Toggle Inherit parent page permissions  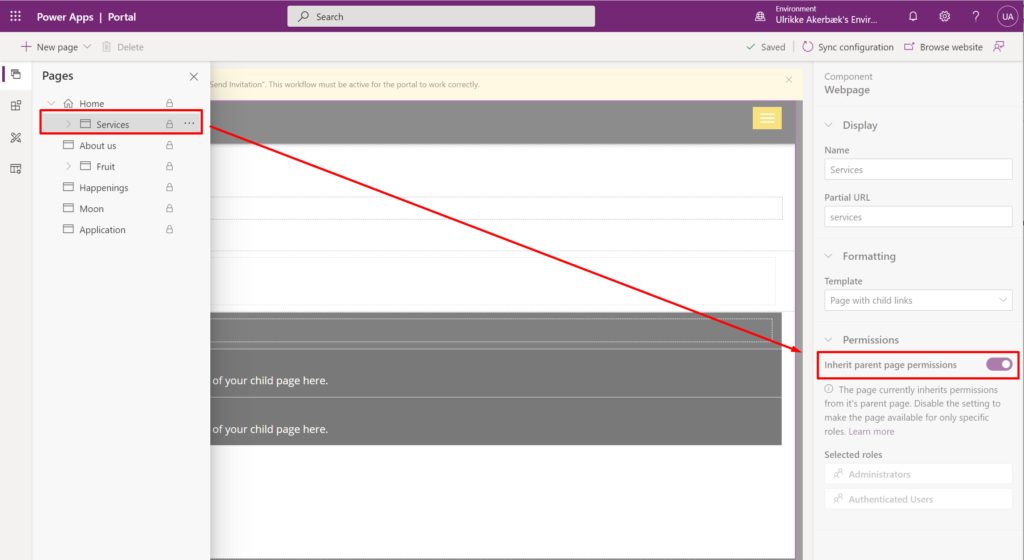[999, 364]
